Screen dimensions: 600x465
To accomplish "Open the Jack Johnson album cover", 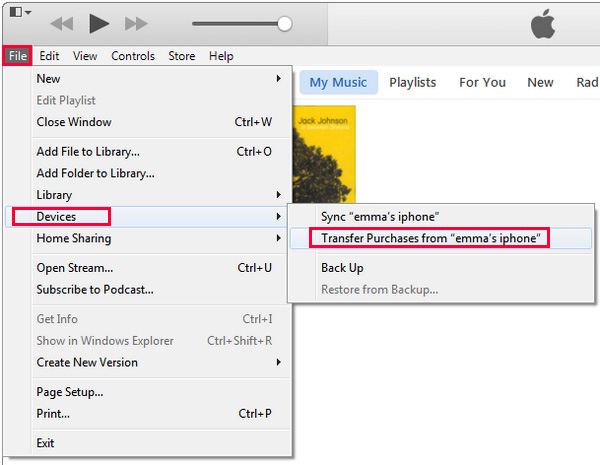I will 324,154.
